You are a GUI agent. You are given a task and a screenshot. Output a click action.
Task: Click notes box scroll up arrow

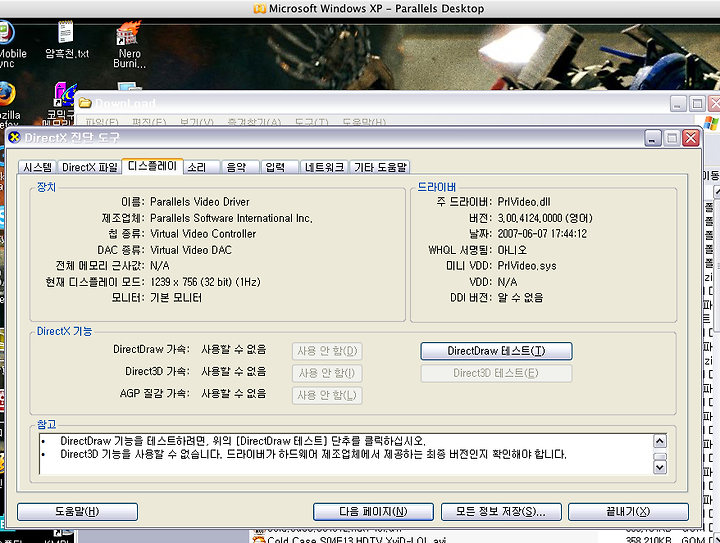point(660,441)
